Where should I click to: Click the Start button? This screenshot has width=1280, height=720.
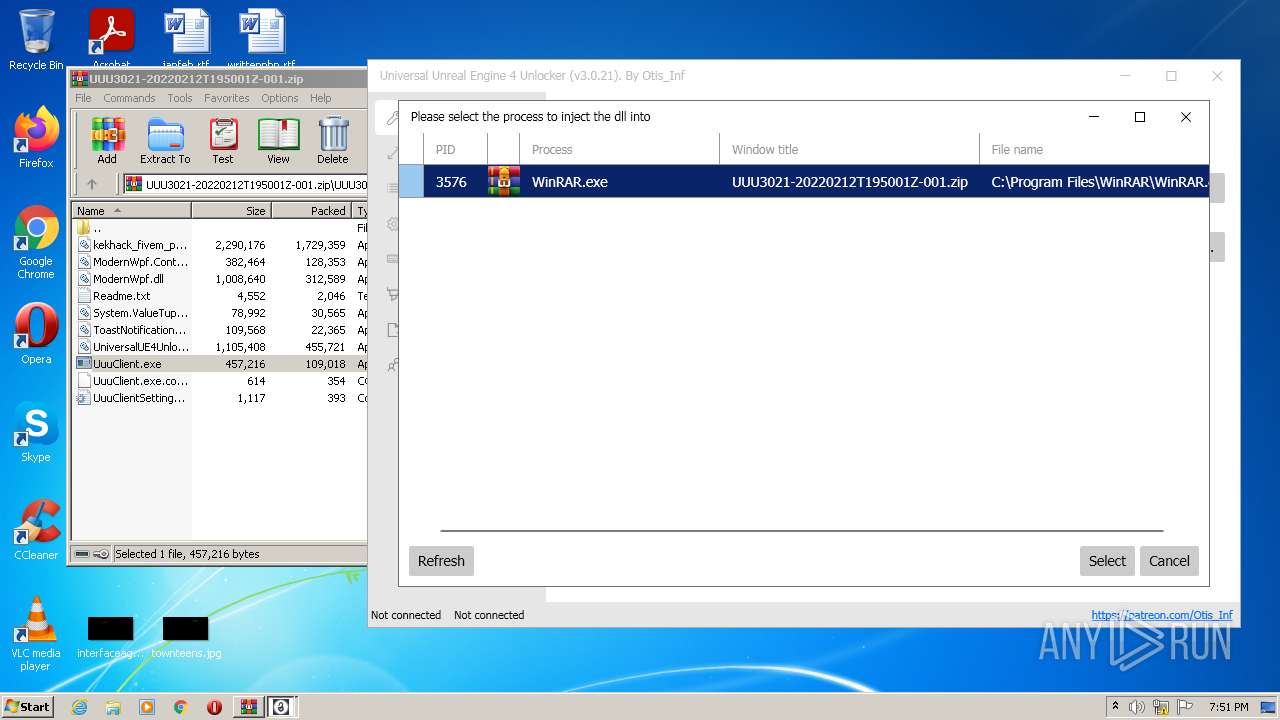28,707
